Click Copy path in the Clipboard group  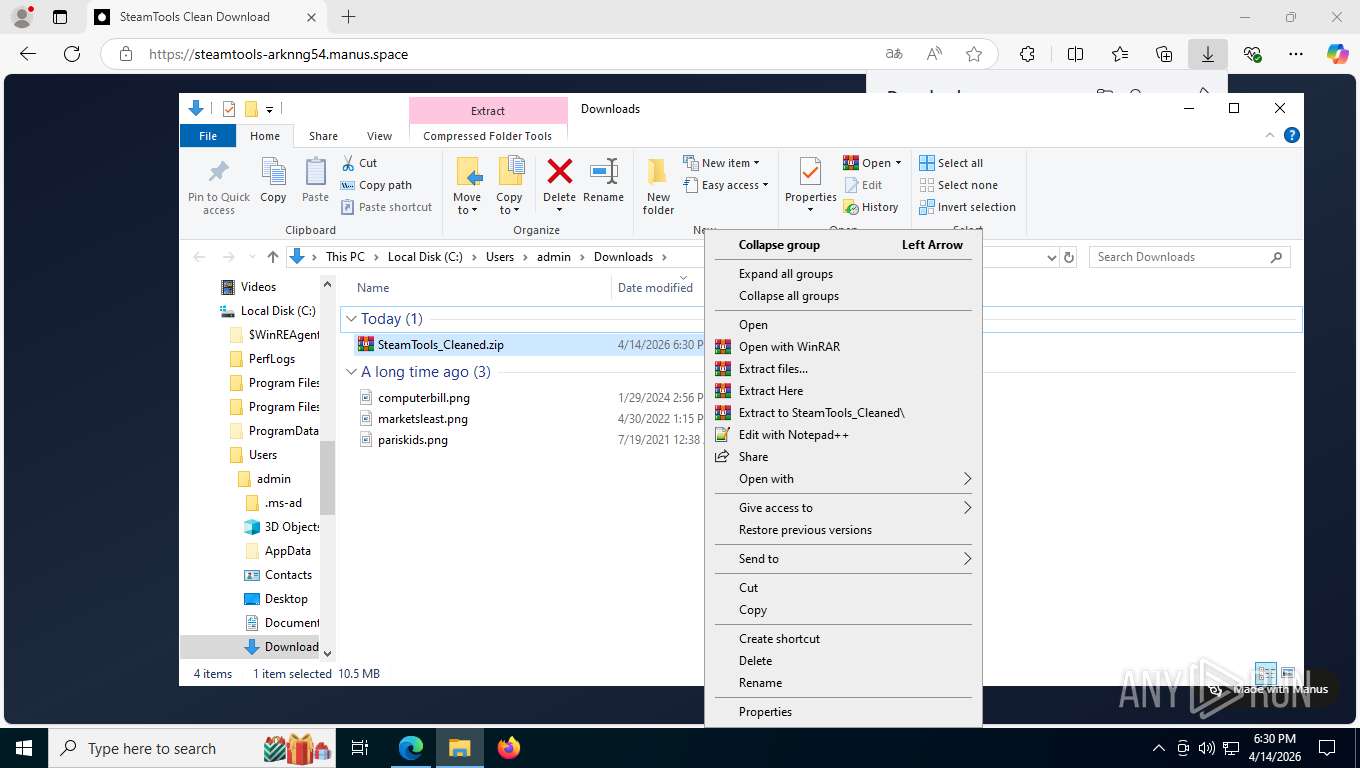[x=376, y=185]
